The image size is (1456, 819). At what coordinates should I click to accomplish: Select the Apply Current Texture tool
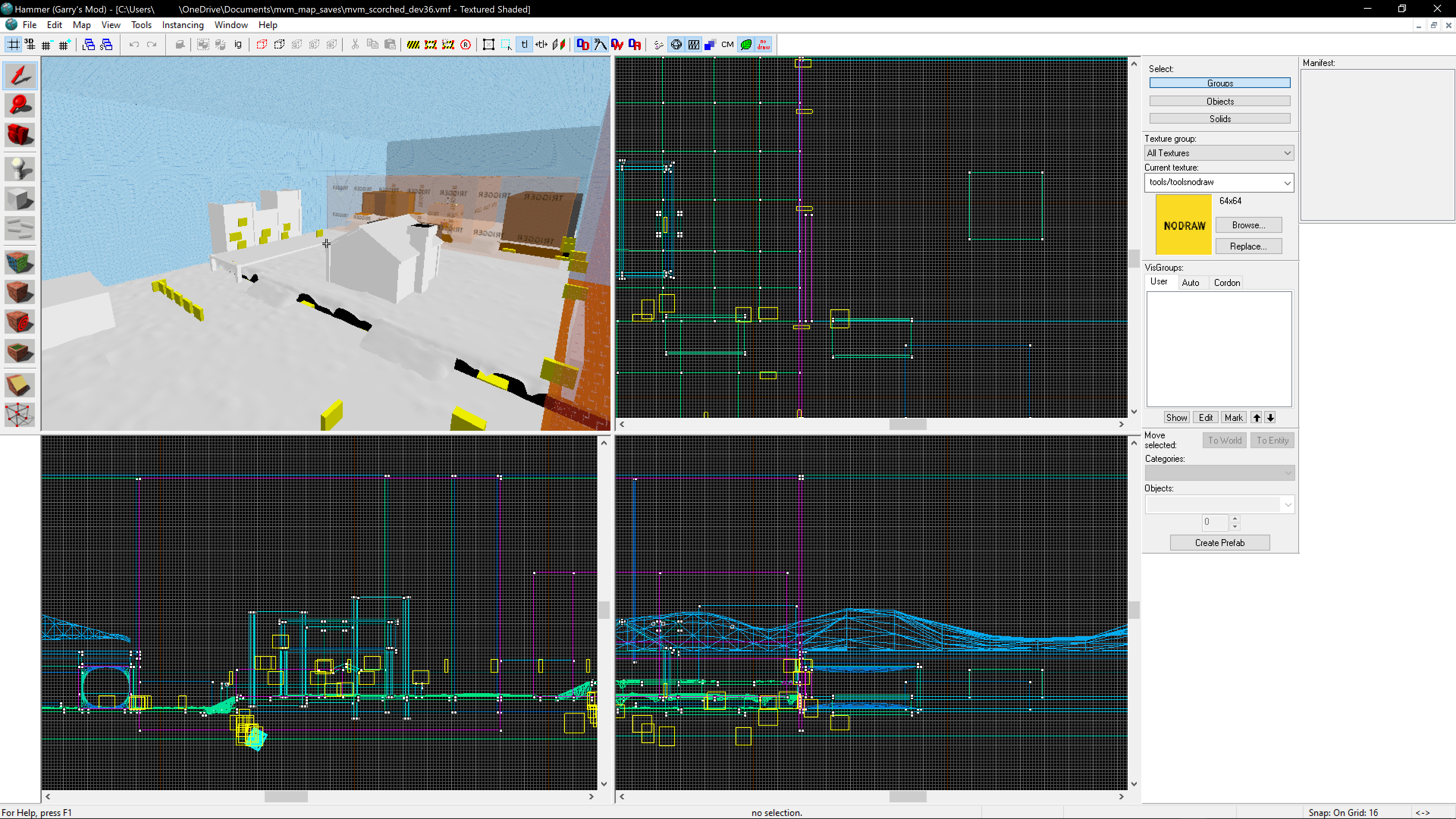tap(20, 292)
